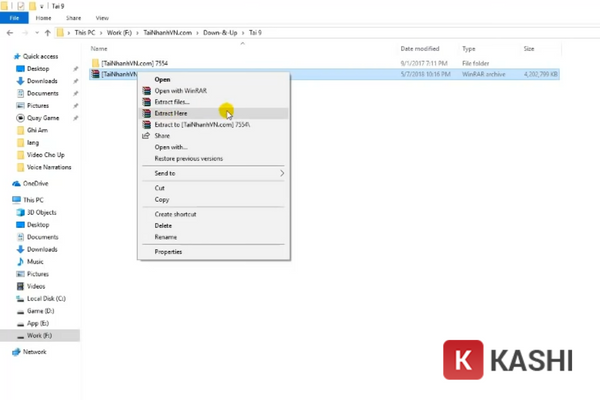Expand the Send to submenu arrow
600x400 pixels.
click(x=282, y=173)
